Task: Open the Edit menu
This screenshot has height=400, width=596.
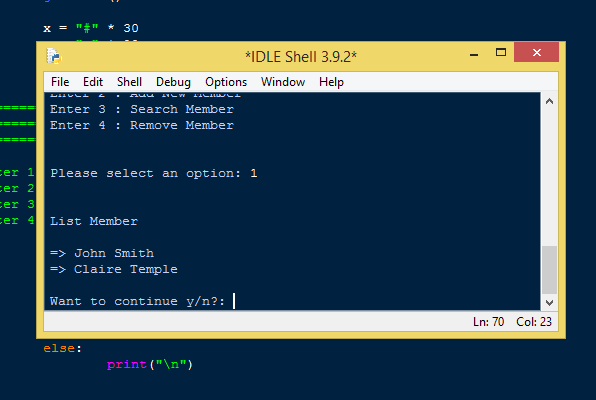Action: tap(93, 82)
